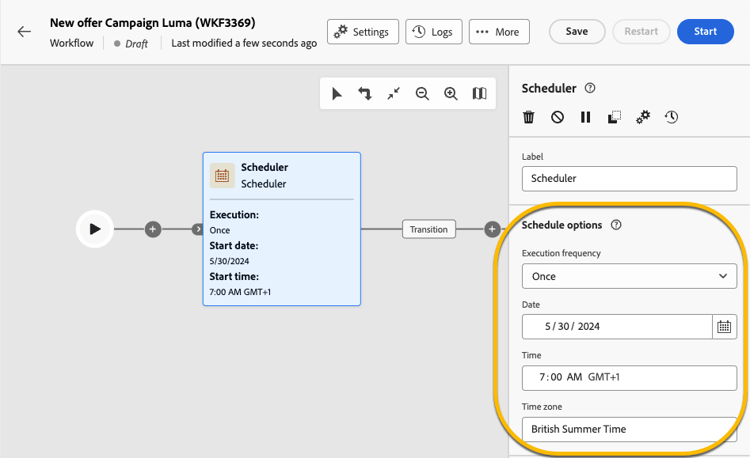Disable the Scheduler activity

(x=557, y=117)
